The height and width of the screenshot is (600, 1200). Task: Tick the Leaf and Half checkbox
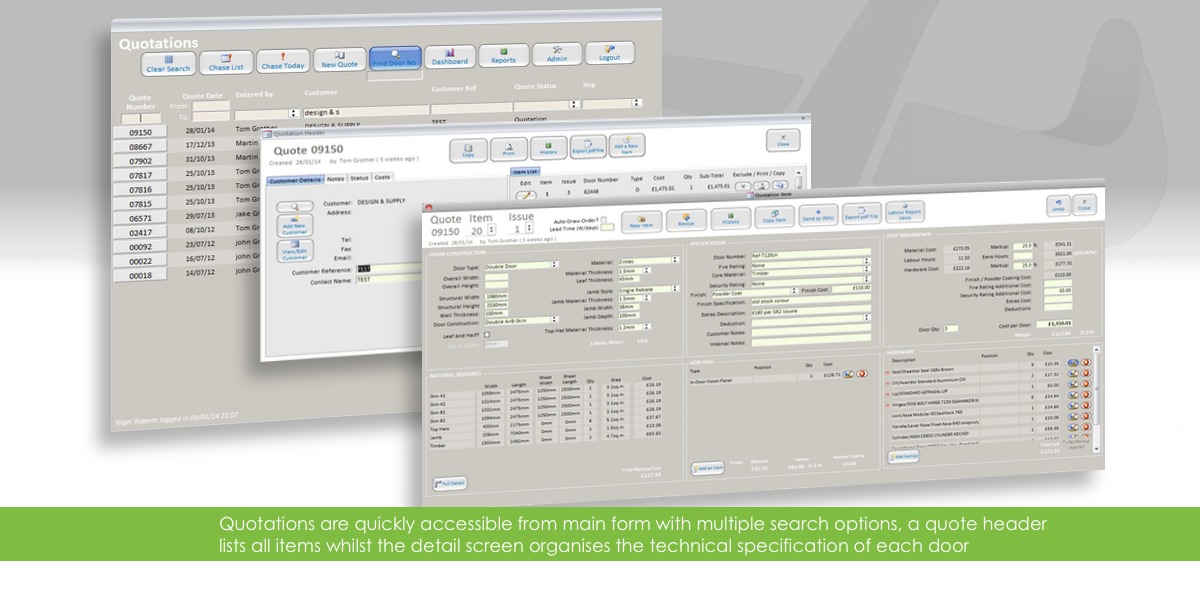click(487, 335)
